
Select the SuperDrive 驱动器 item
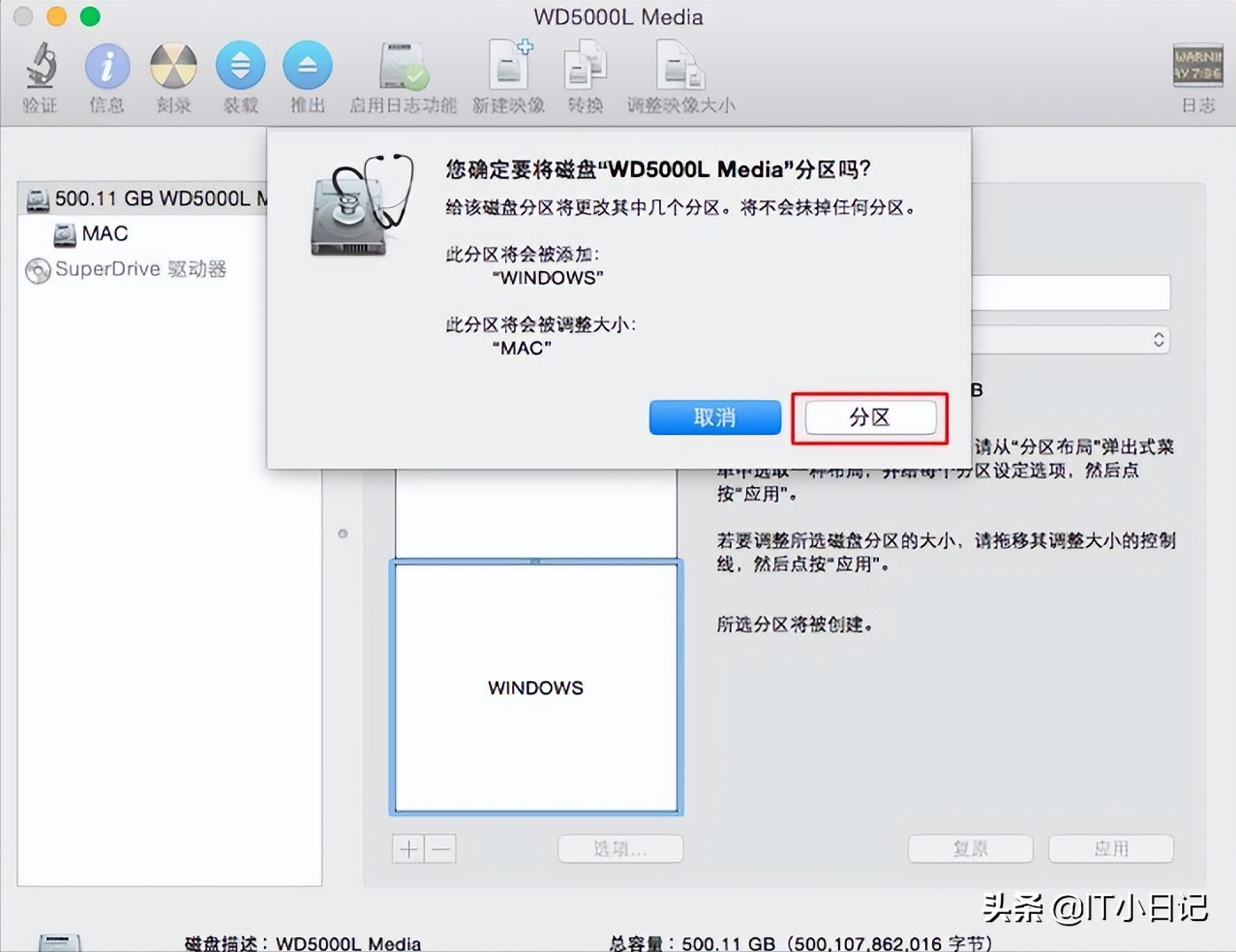pyautogui.click(x=127, y=269)
